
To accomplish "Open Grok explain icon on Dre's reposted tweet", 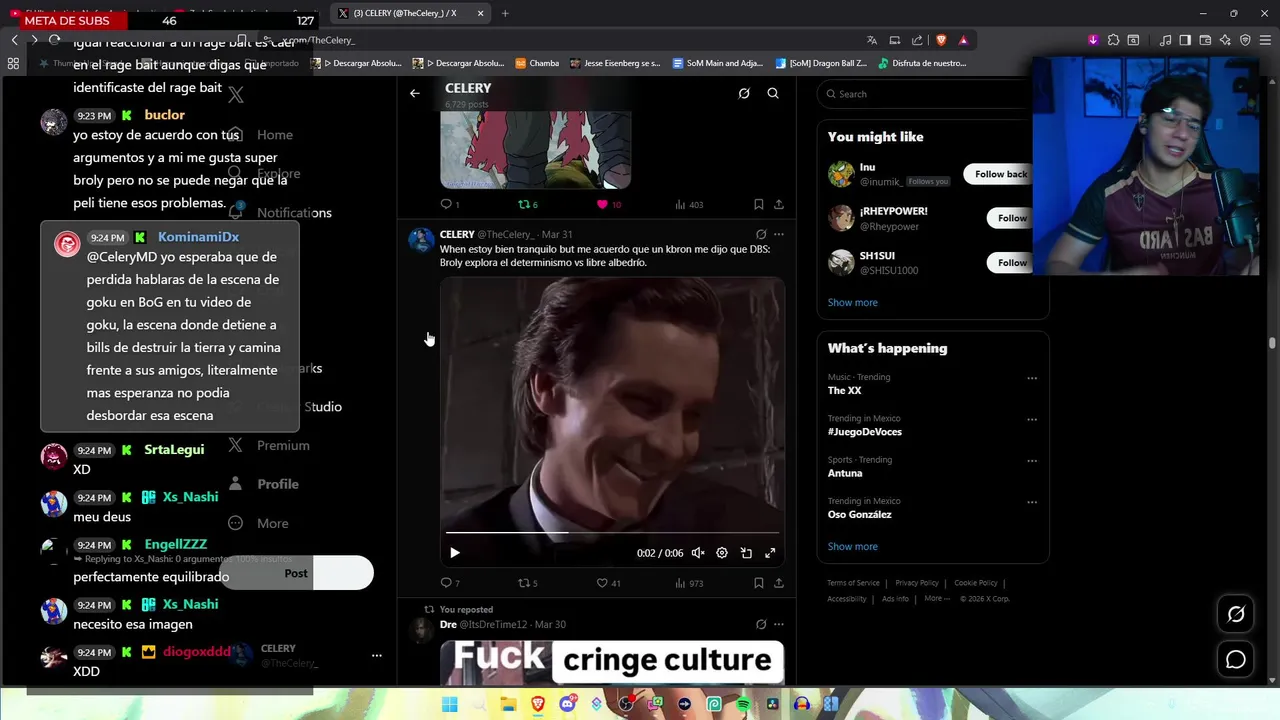I will tap(761, 624).
